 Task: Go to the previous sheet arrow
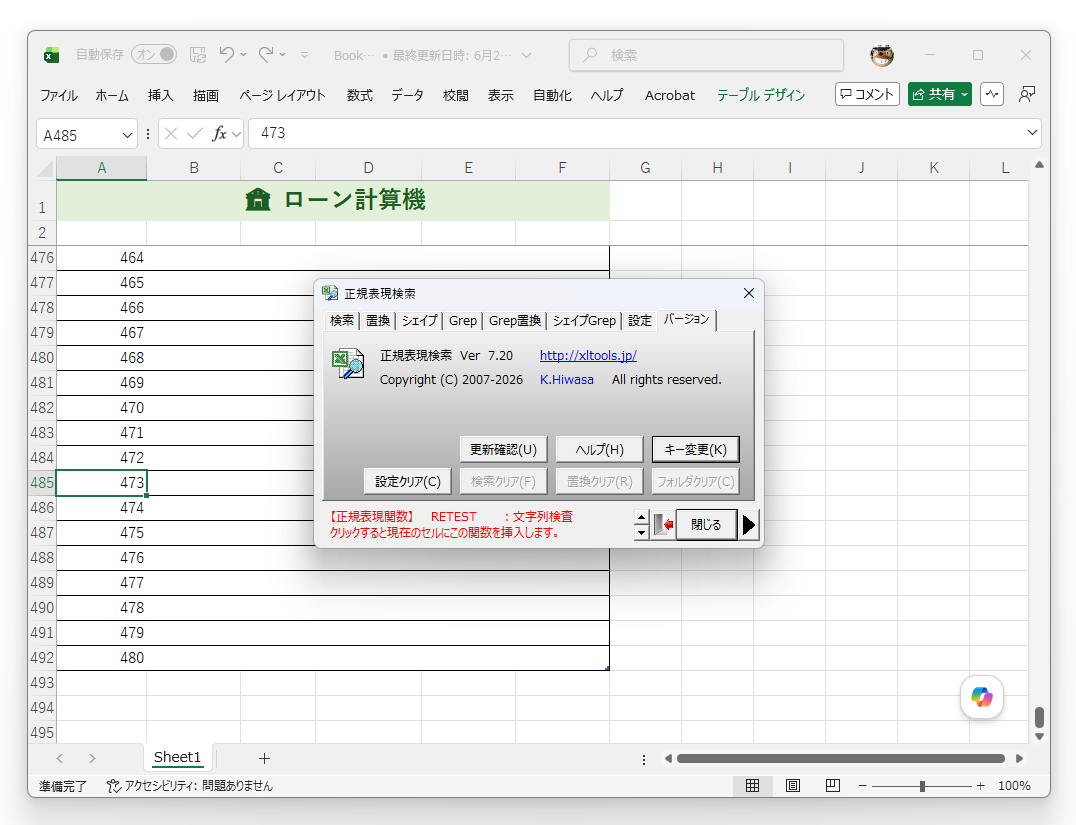click(60, 758)
